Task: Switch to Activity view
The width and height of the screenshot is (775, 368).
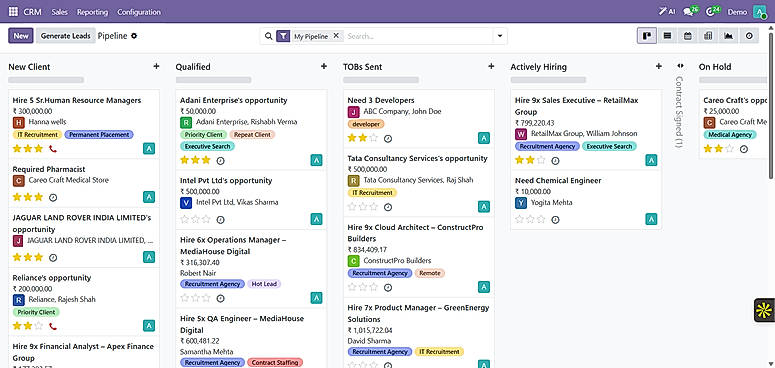Action: pyautogui.click(x=749, y=36)
